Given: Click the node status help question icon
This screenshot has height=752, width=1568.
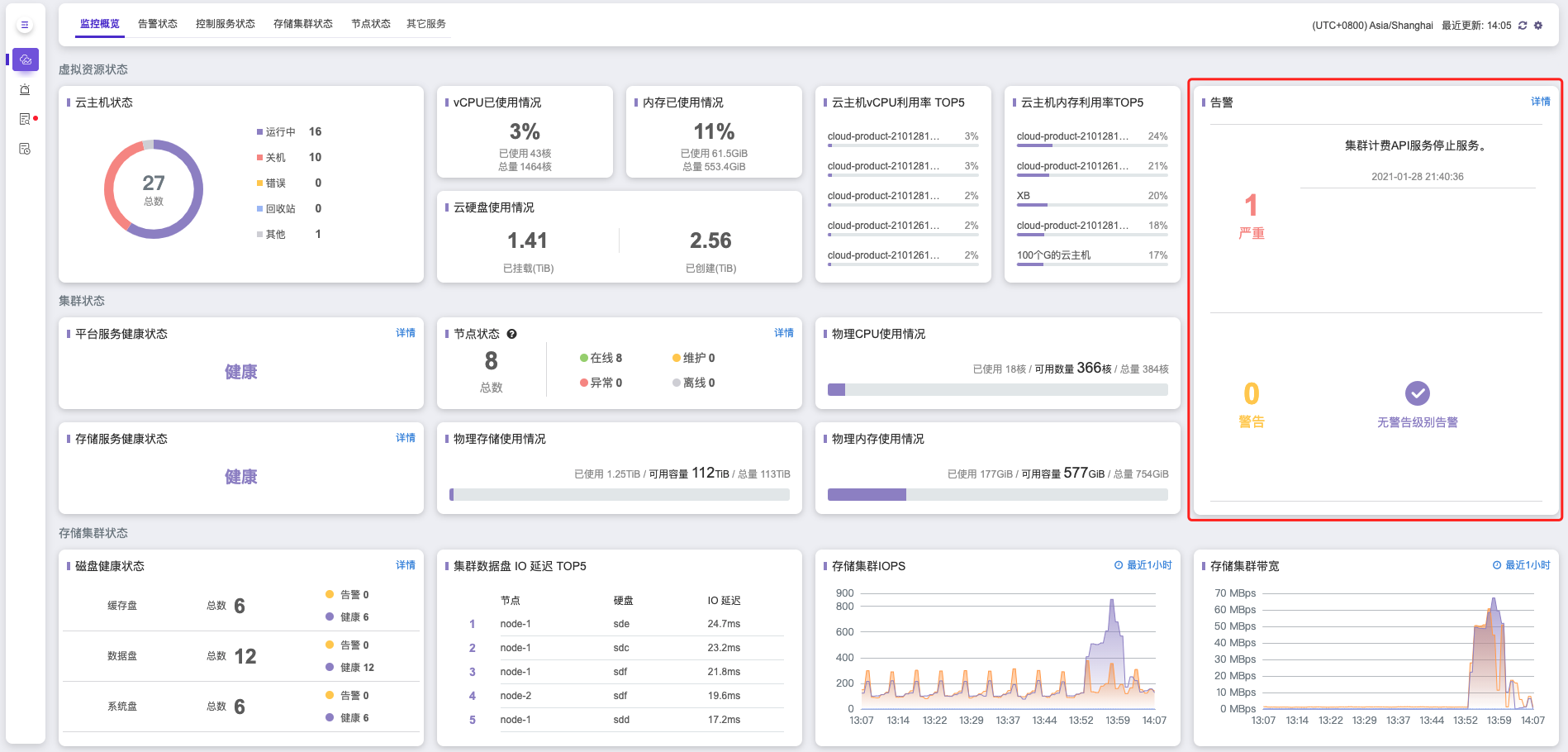Looking at the screenshot, I should point(512,334).
